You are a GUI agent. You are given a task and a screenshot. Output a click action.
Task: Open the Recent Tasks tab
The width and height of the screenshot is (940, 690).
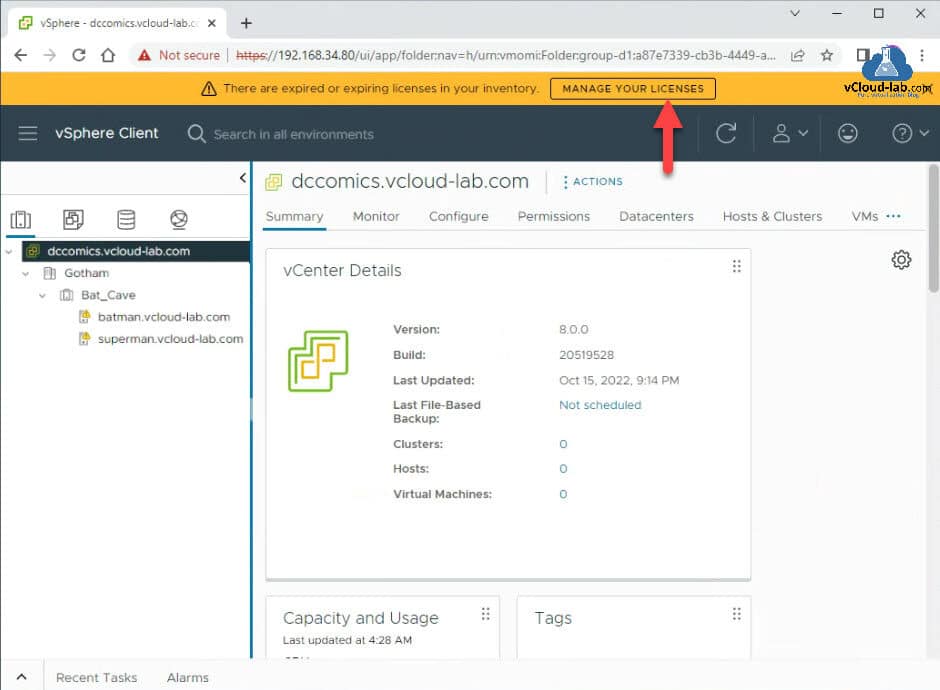coord(97,677)
